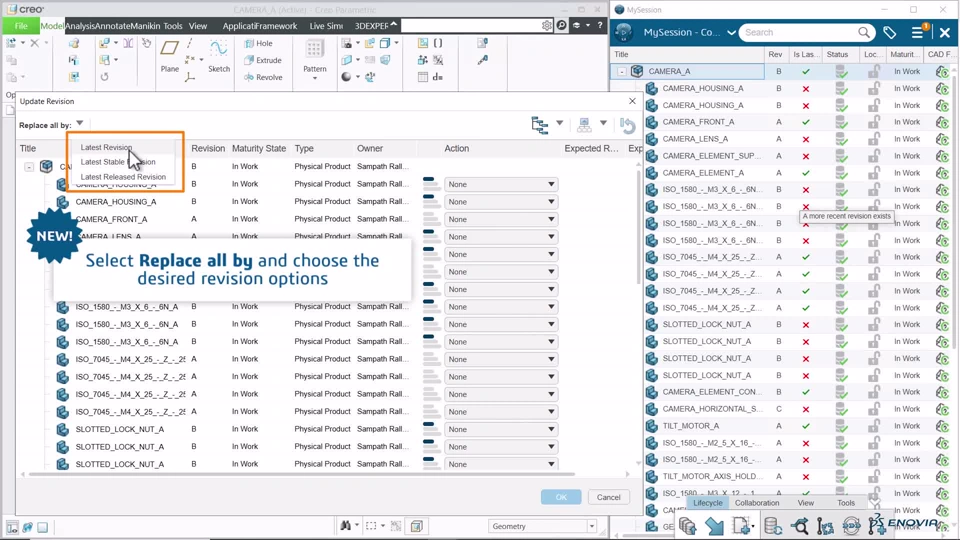Close the MySession panel with X

point(945,32)
